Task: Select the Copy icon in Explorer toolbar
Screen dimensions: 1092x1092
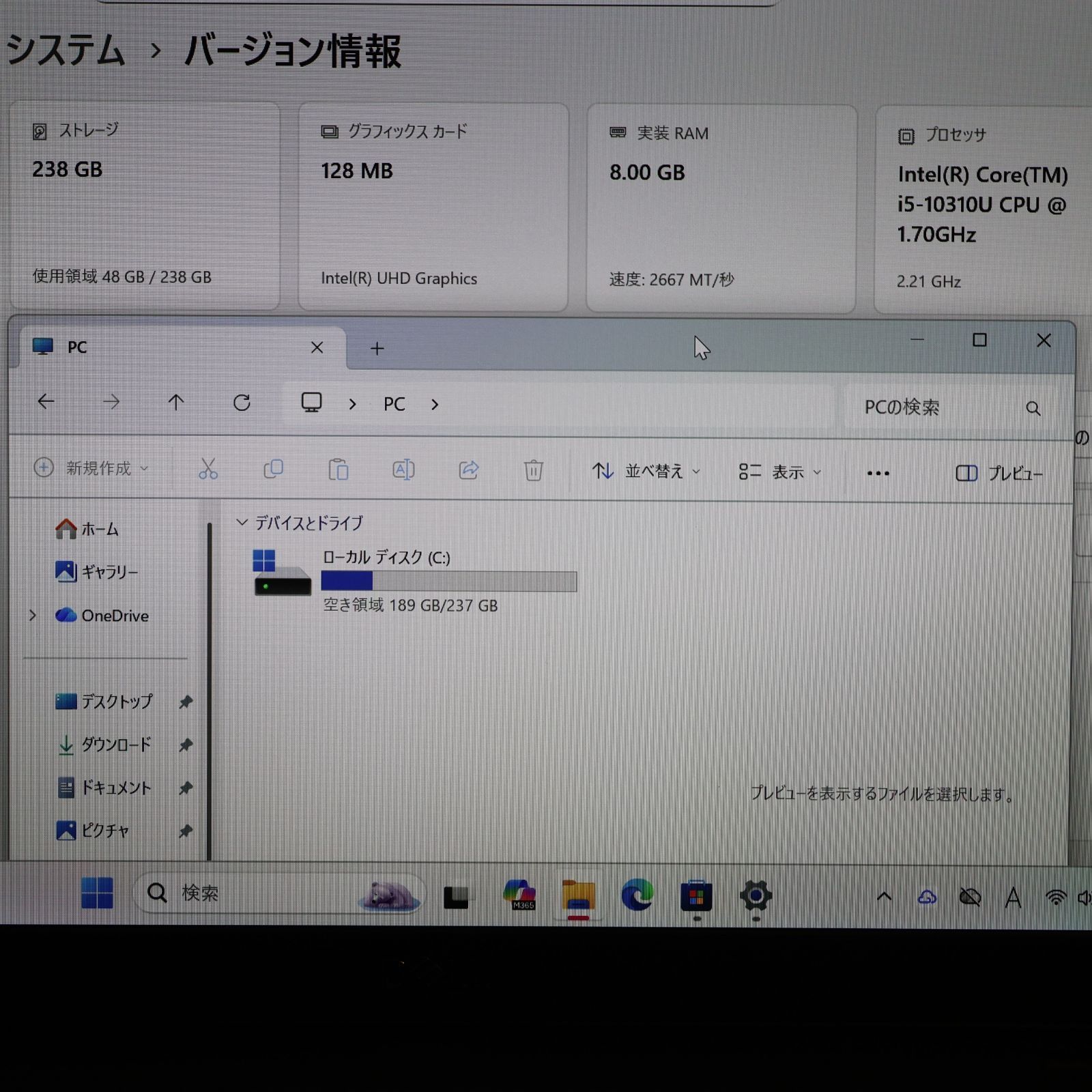Action: (x=273, y=470)
